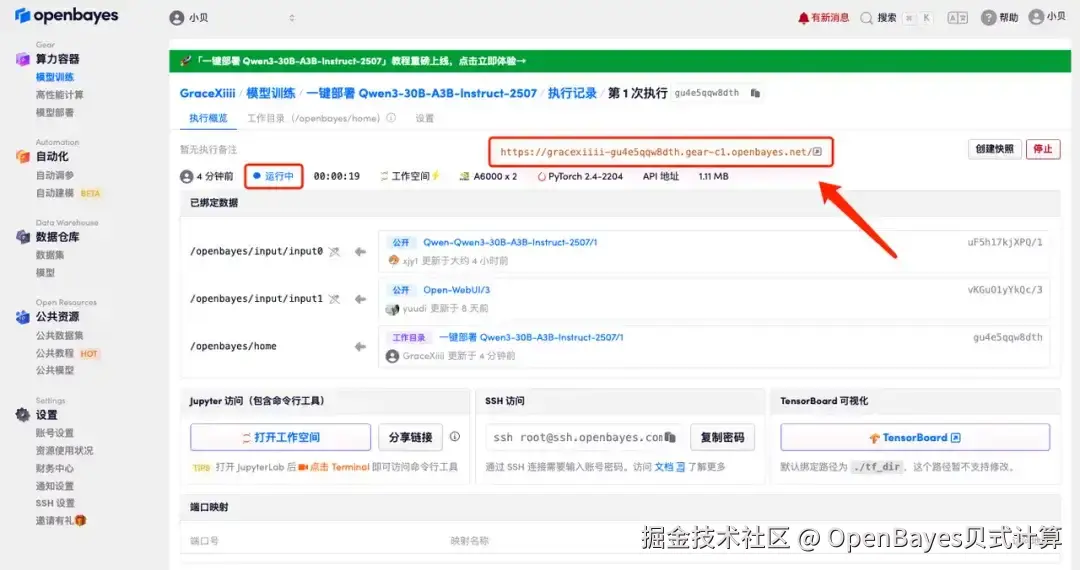Select 自动调参 in the sidebar

55,176
